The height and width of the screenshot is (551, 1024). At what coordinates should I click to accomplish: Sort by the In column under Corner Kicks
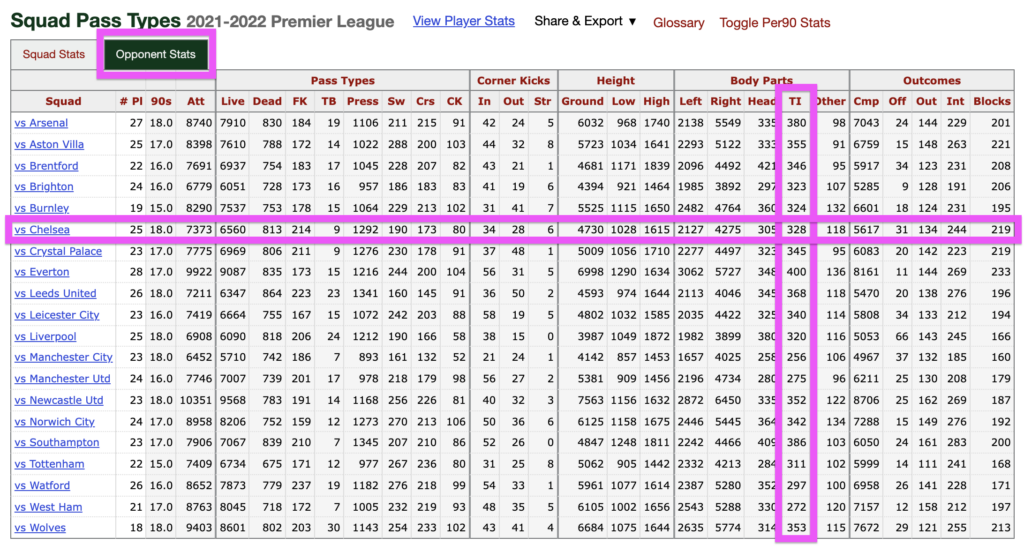pyautogui.click(x=484, y=101)
